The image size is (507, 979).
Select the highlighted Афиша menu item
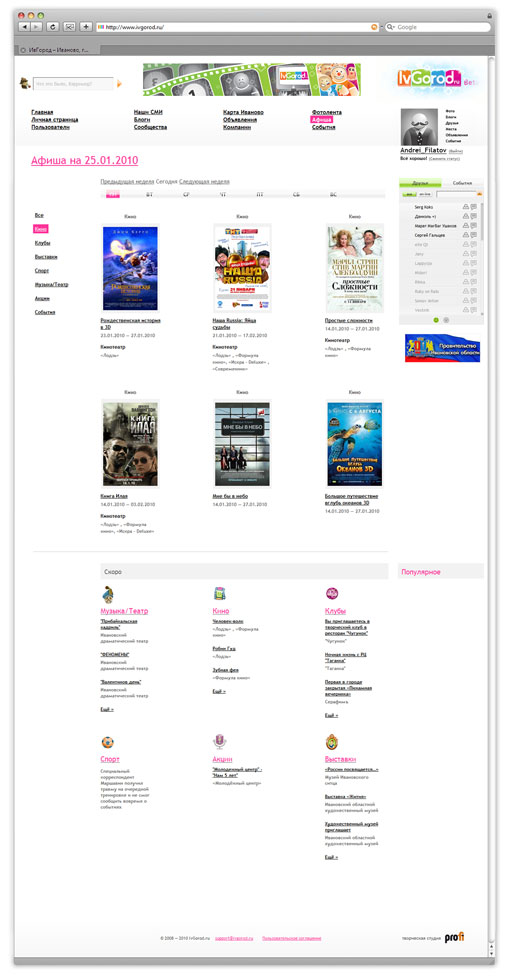[322, 119]
